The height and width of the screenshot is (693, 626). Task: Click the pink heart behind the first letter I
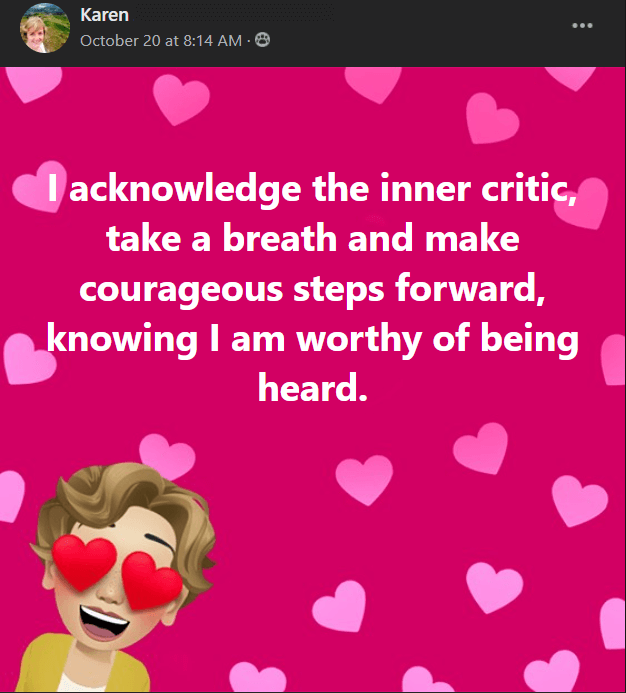(x=39, y=187)
